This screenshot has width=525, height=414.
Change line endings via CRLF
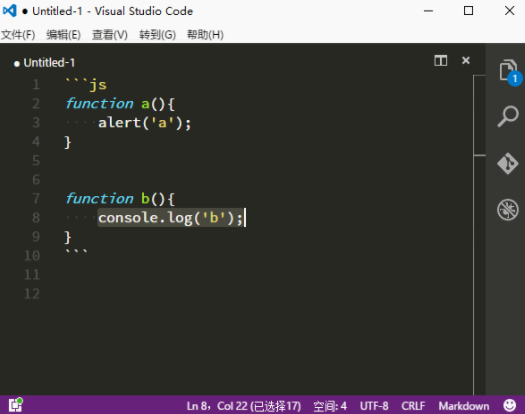click(x=413, y=406)
